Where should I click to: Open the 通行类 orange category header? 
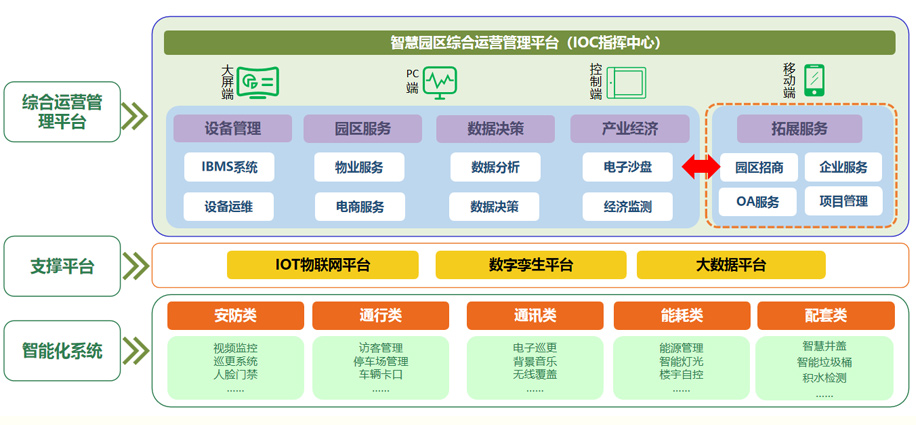tap(380, 316)
